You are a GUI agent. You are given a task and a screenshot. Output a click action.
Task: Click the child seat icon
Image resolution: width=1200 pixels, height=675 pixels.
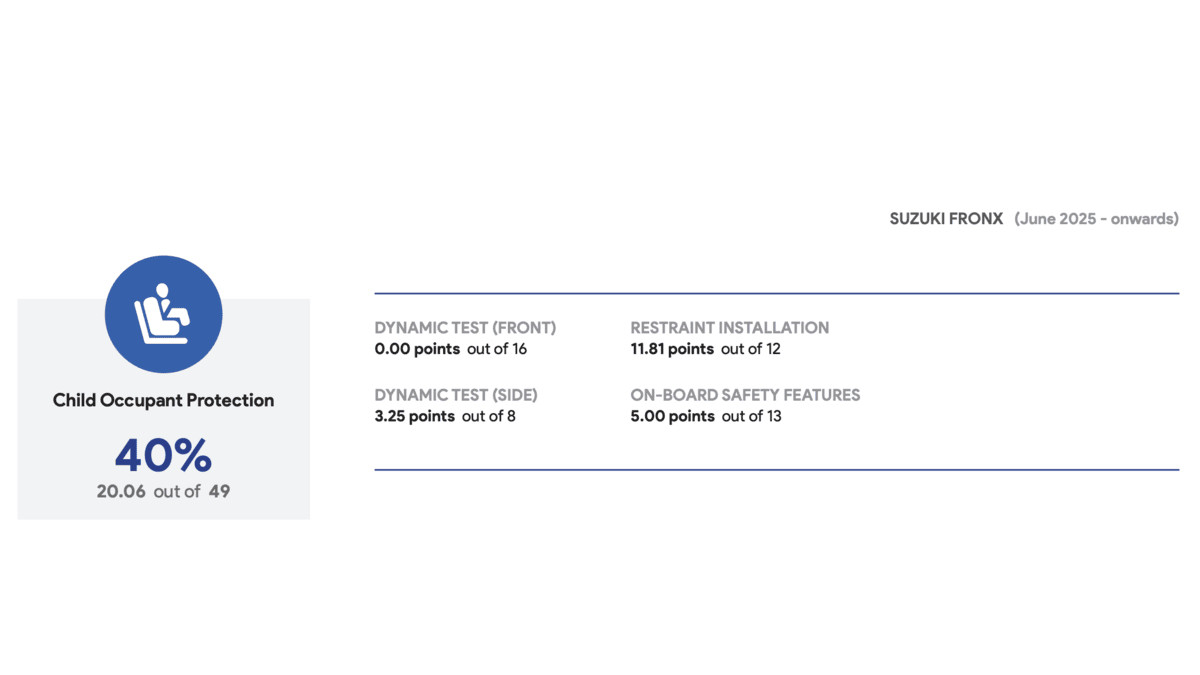(163, 314)
